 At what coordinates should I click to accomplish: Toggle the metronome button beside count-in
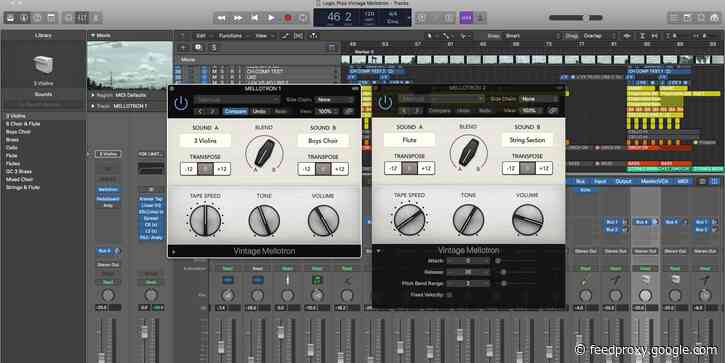480,18
